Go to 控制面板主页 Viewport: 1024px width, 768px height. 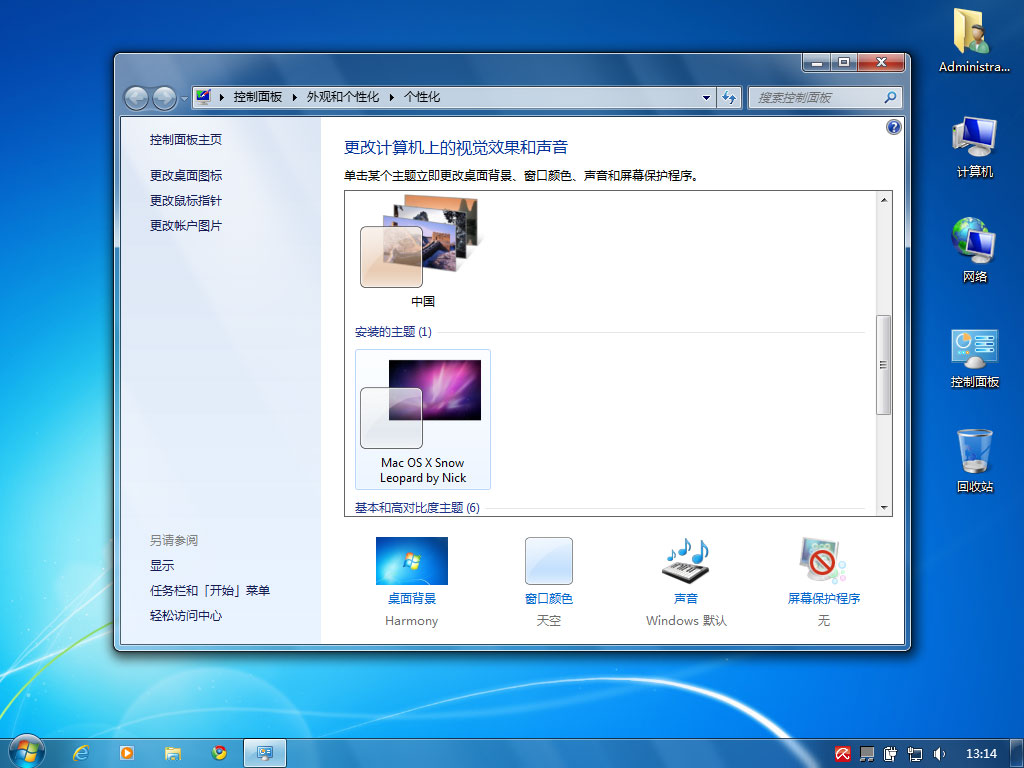coord(185,139)
